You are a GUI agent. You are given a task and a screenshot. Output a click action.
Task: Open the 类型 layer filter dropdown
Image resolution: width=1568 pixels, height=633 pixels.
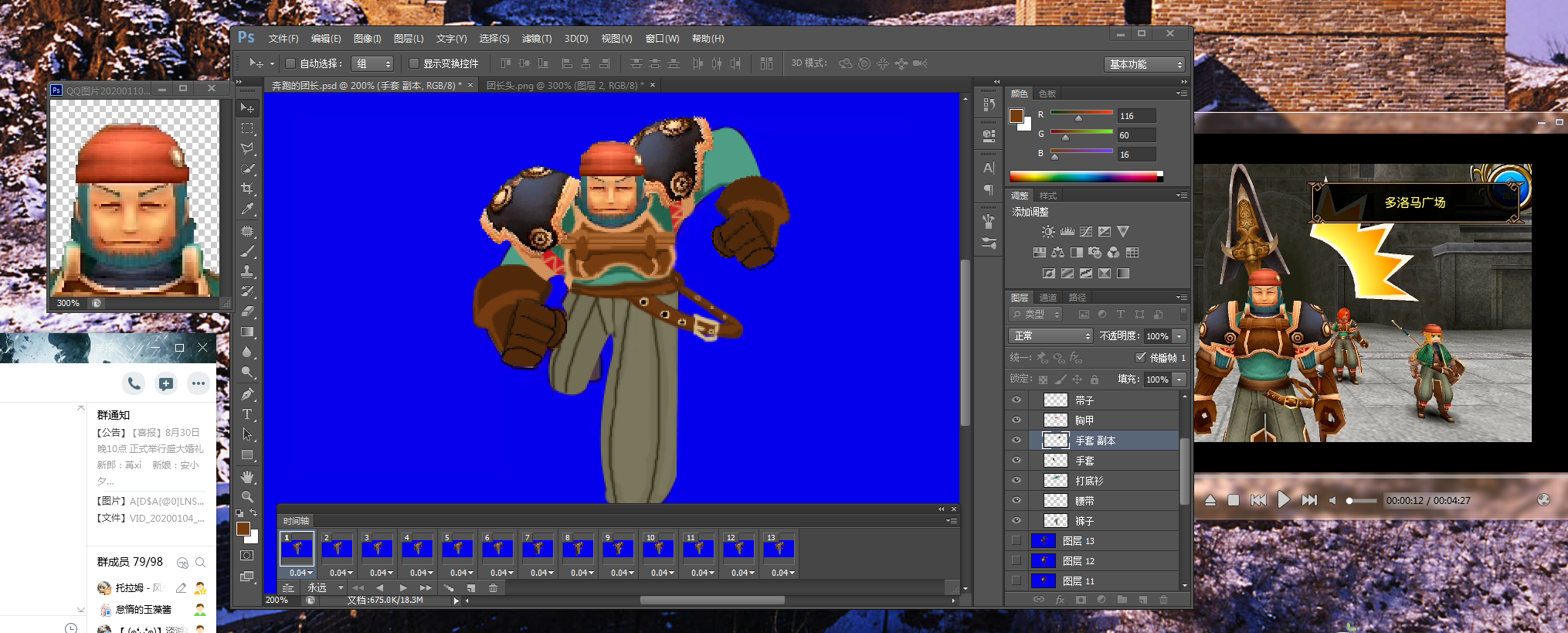click(1036, 315)
